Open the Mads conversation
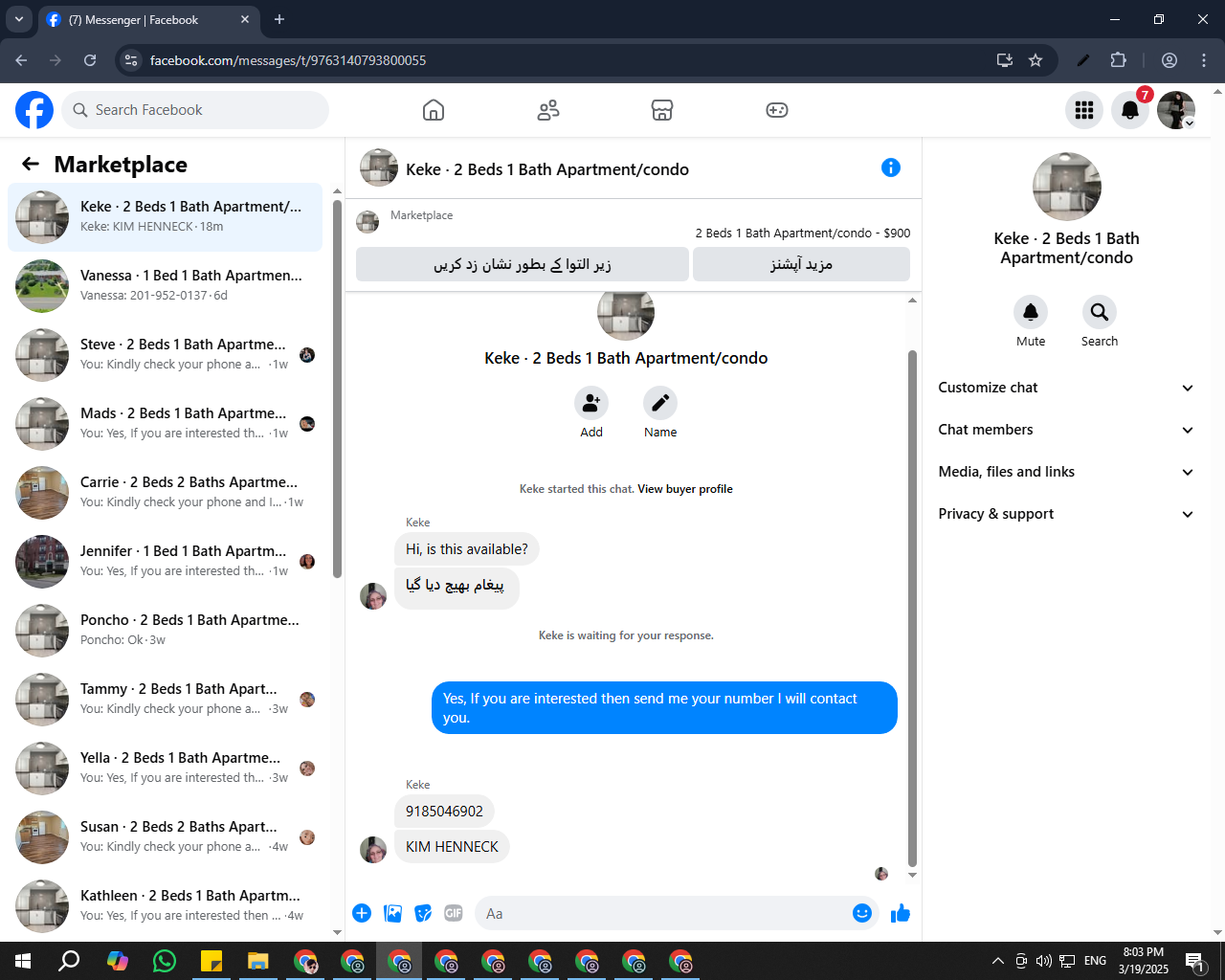Image resolution: width=1225 pixels, height=980 pixels. [165, 424]
